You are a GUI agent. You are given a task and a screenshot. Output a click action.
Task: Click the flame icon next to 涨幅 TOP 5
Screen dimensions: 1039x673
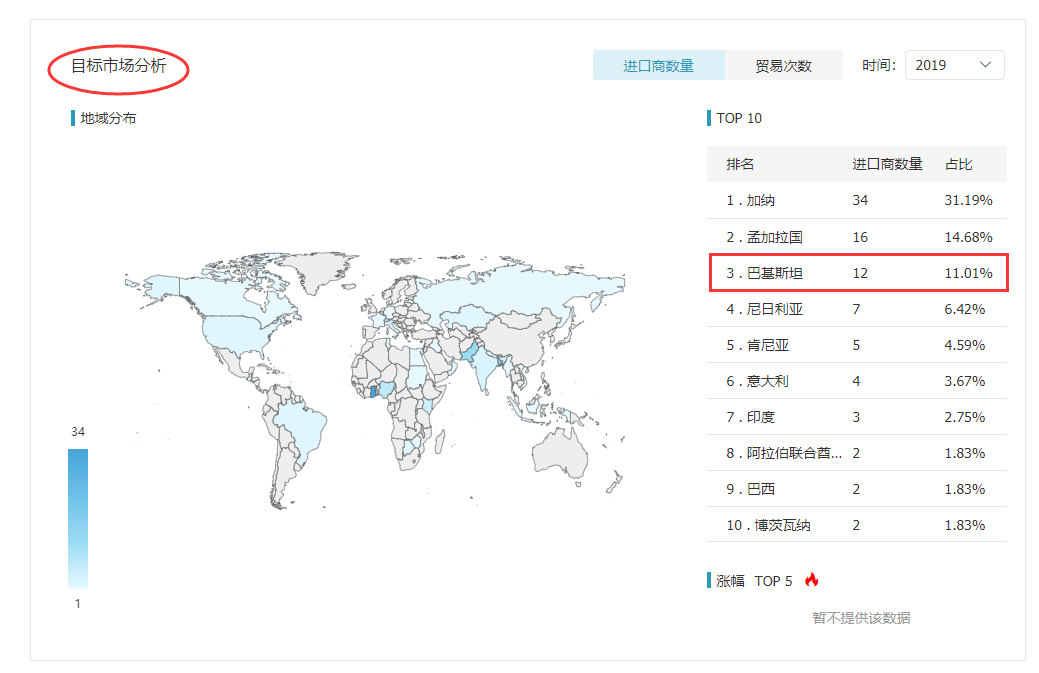pos(812,581)
